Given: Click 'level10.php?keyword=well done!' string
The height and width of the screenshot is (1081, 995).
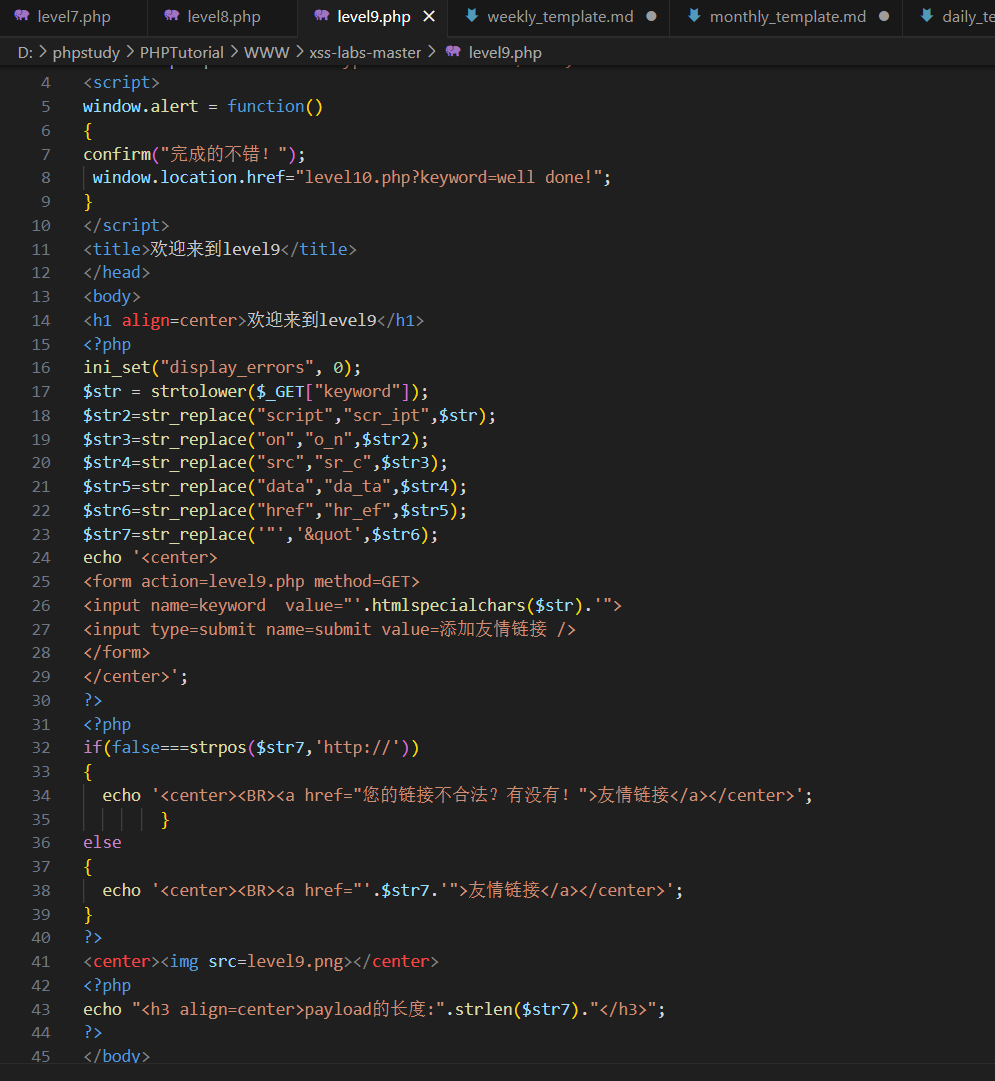Looking at the screenshot, I should coord(448,177).
